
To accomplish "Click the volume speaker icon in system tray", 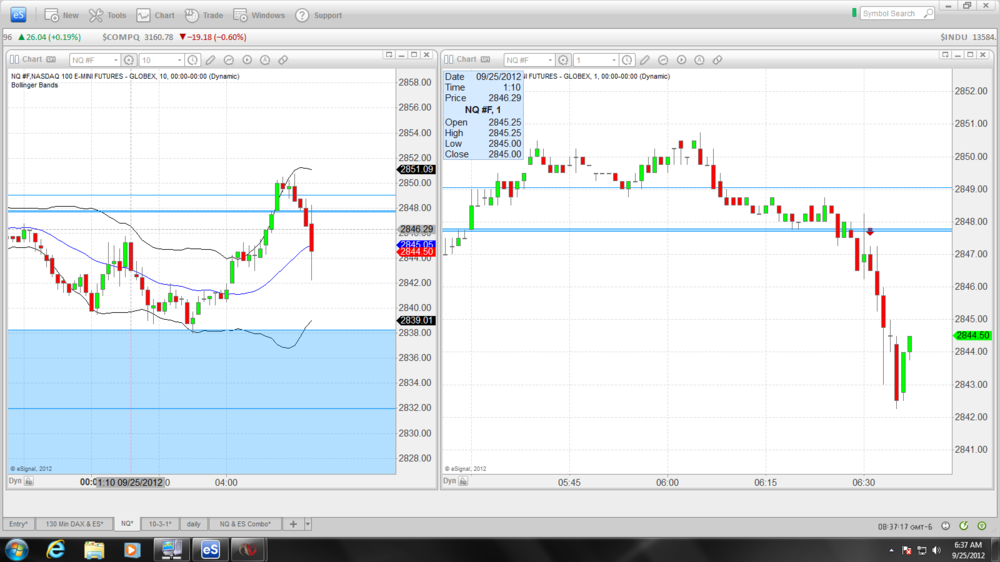I will [x=936, y=550].
